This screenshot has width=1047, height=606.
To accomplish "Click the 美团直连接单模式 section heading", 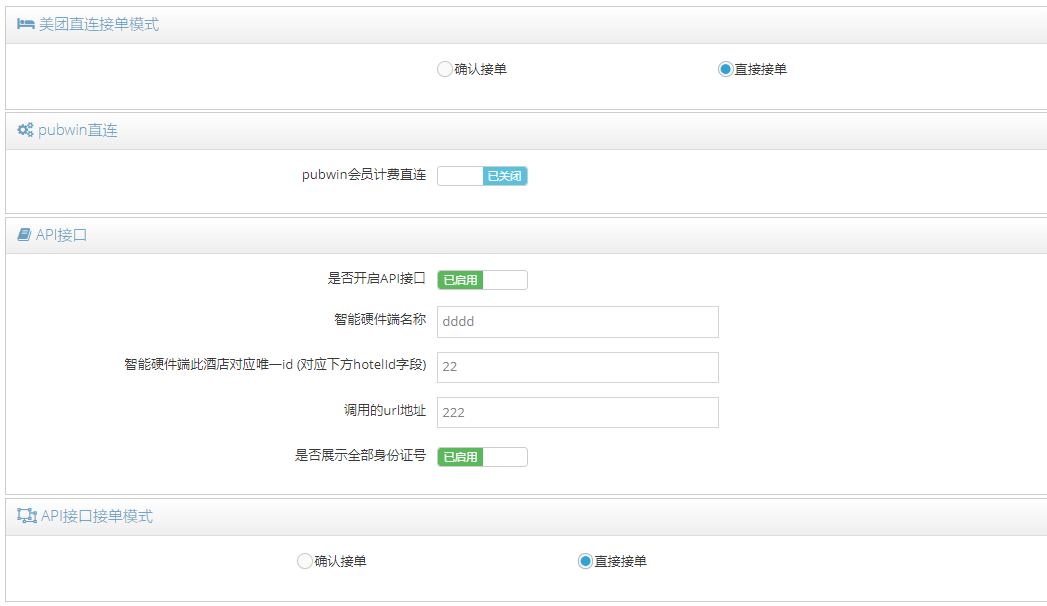I will click(x=99, y=24).
